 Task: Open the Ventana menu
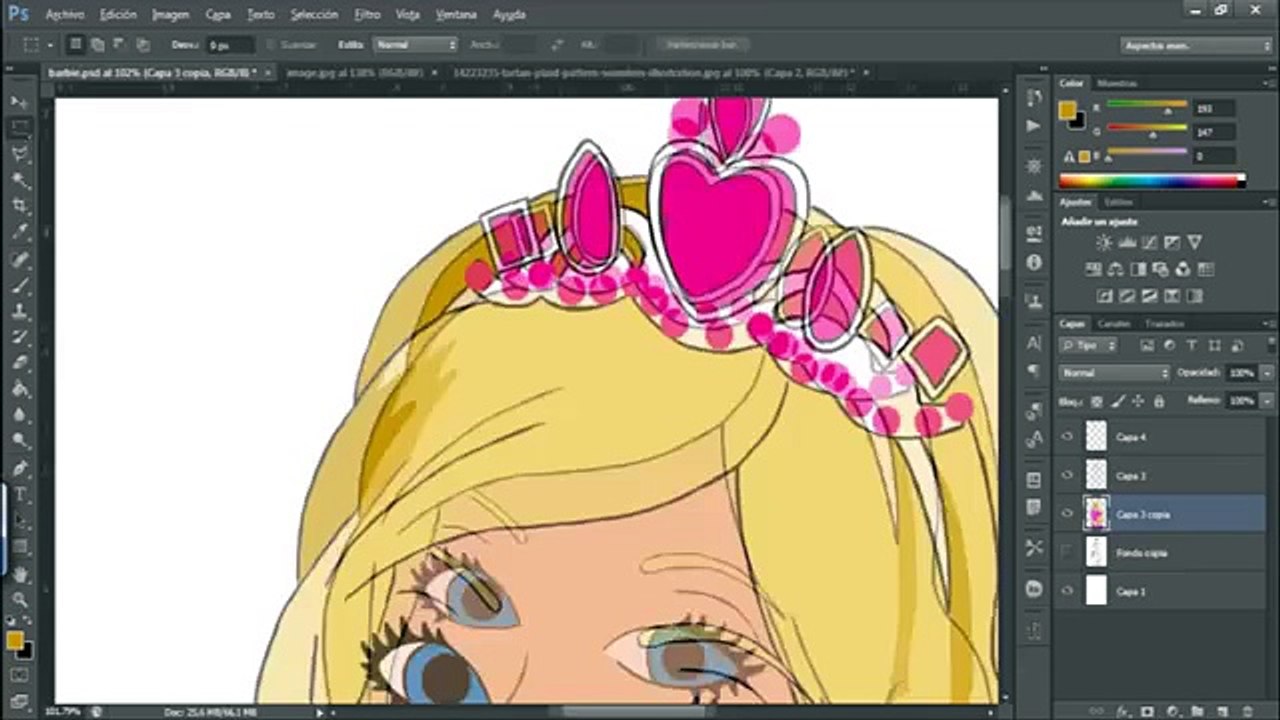pos(456,15)
